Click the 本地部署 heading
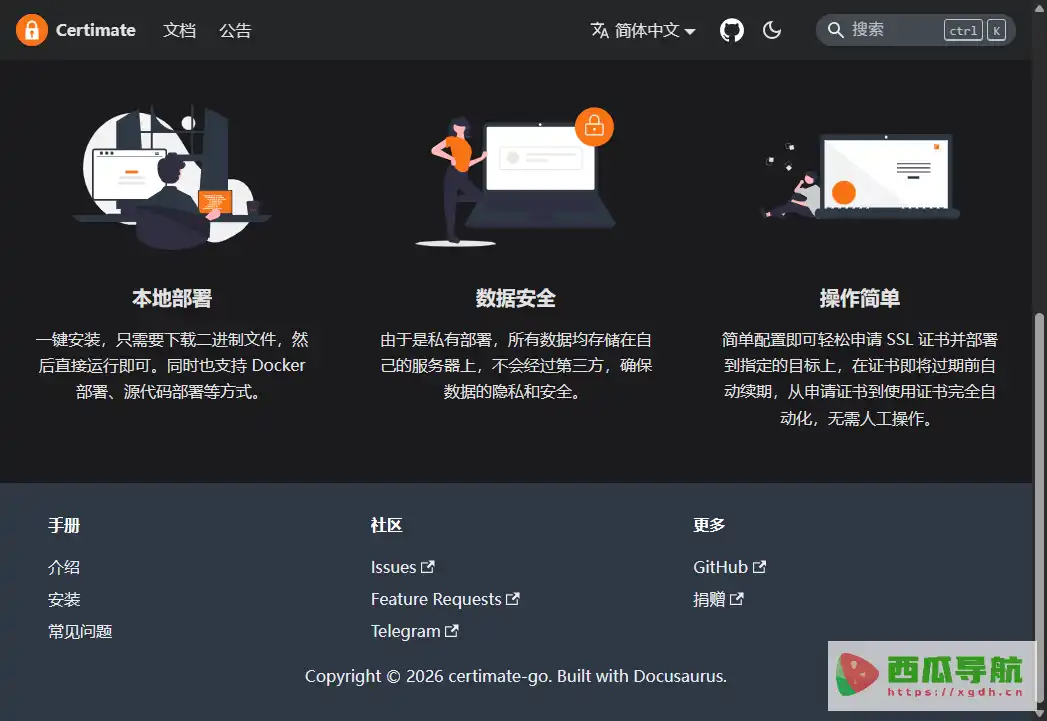Viewport: 1047px width, 721px height. (x=172, y=298)
